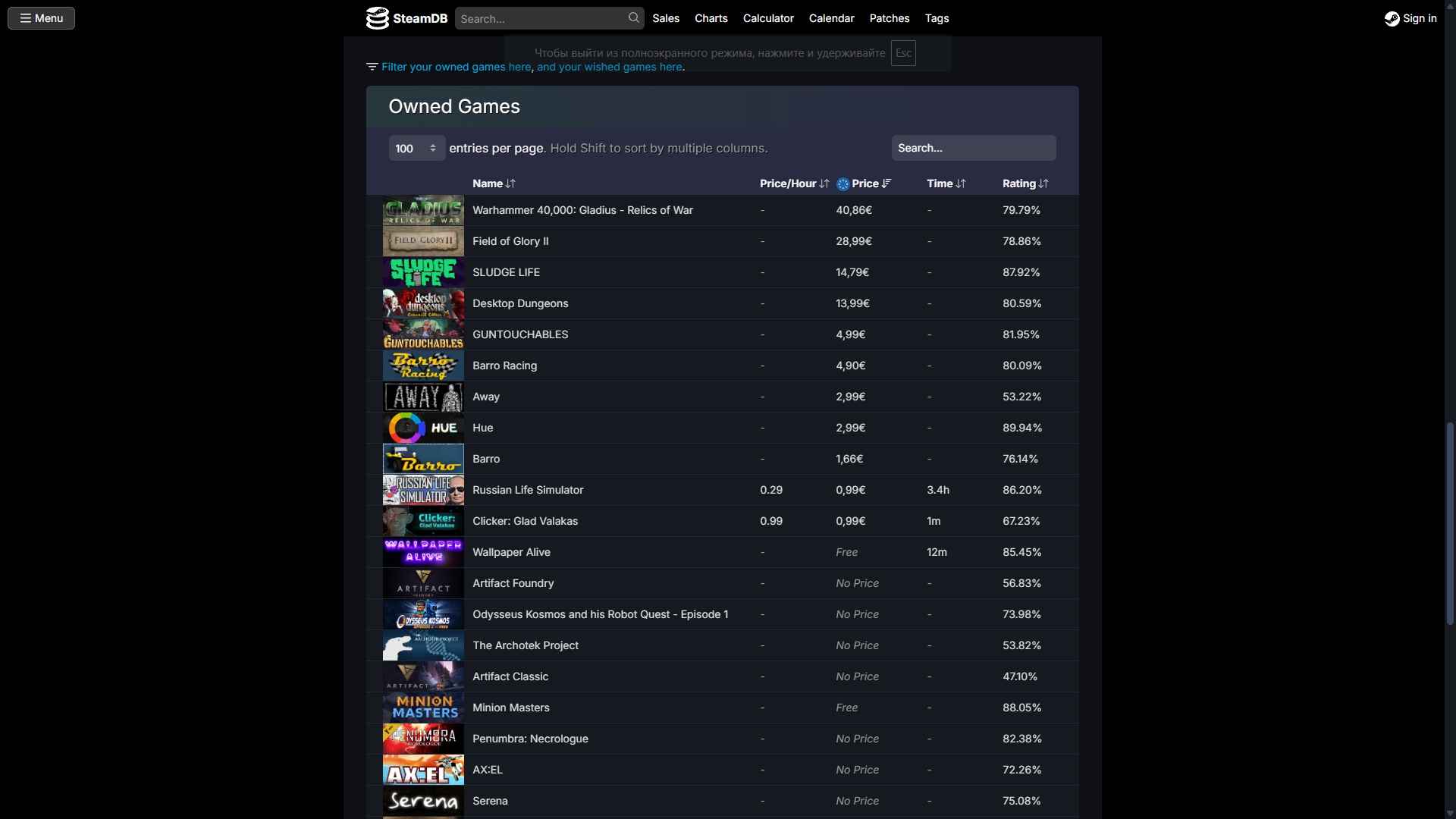The image size is (1456, 819).
Task: Click the Clicker: Glad Valakas thumbnail
Action: click(423, 521)
